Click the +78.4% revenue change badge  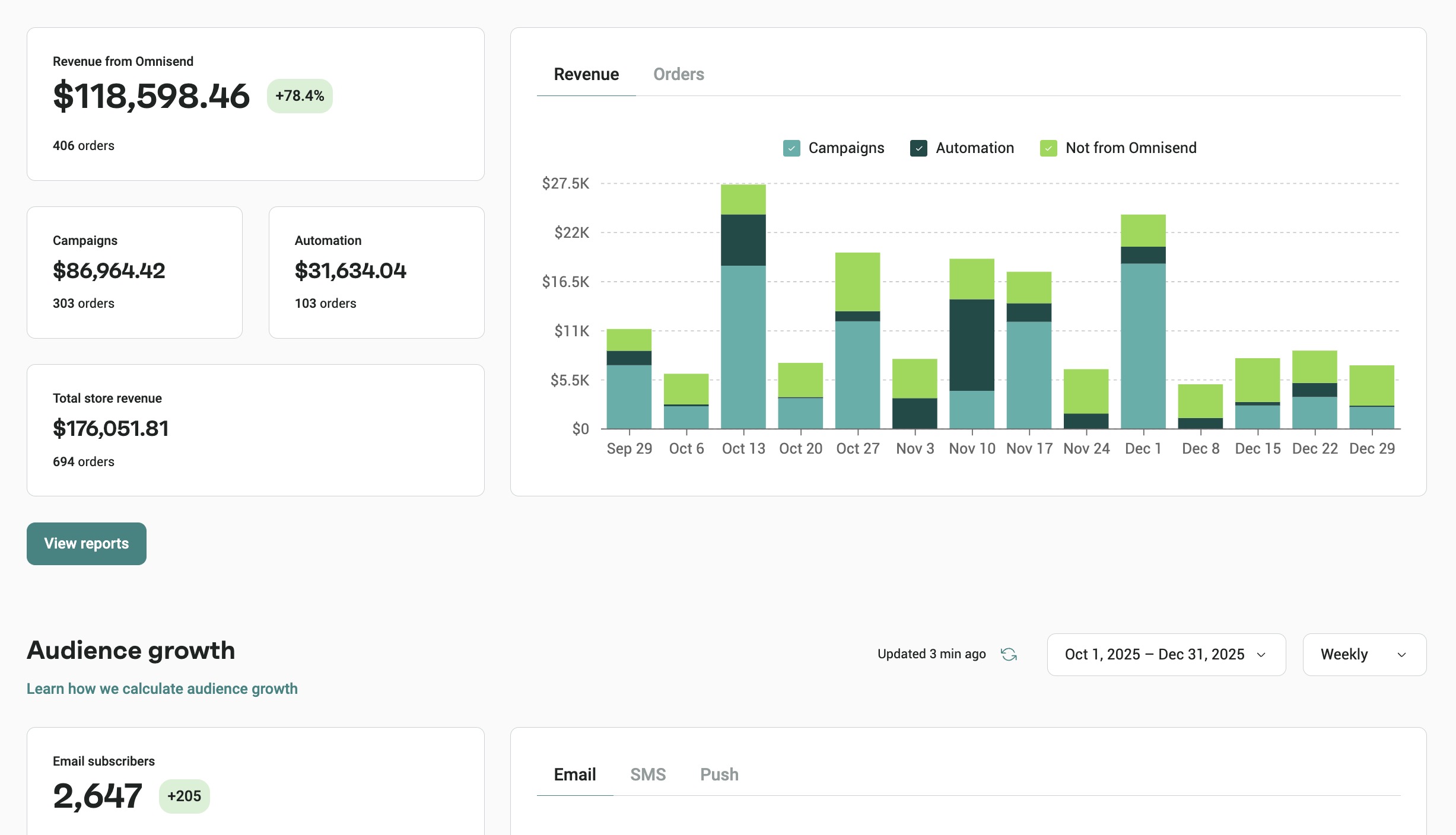click(x=300, y=96)
